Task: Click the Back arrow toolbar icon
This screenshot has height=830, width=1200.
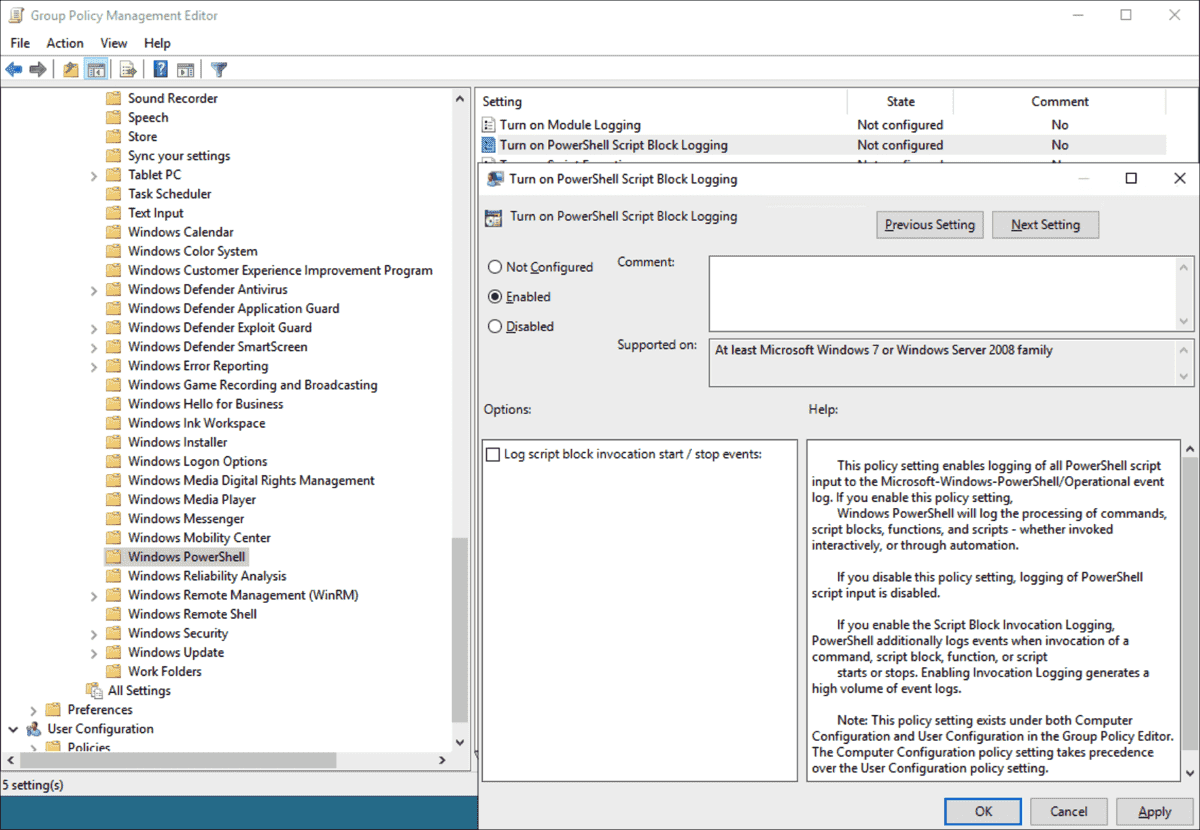Action: 14,69
